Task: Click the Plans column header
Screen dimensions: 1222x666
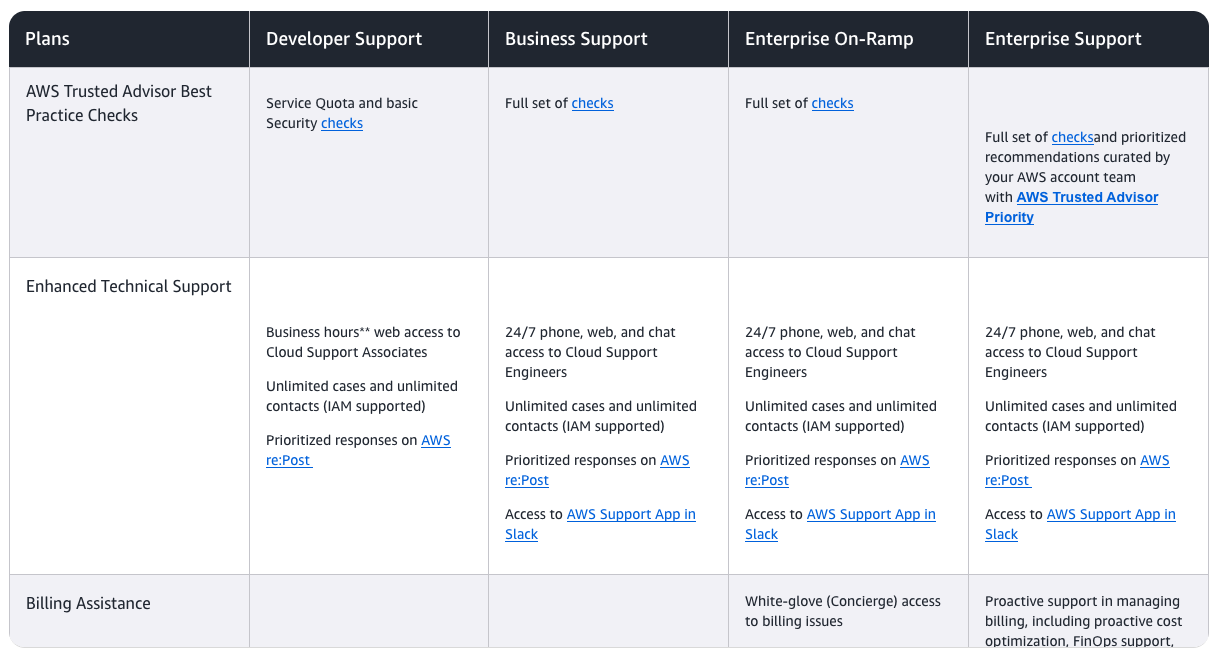Action: [x=48, y=39]
